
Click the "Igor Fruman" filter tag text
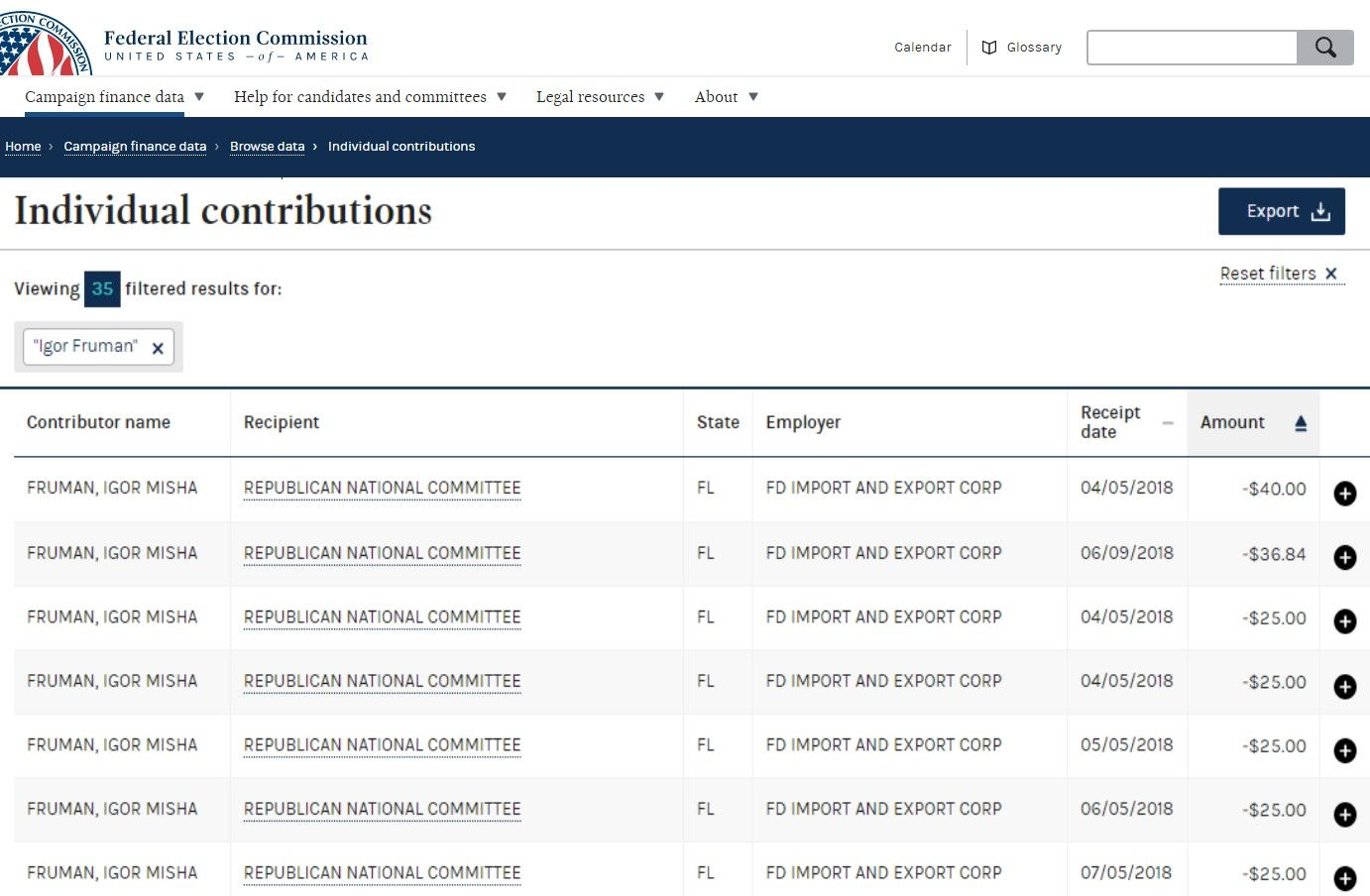[x=85, y=346]
